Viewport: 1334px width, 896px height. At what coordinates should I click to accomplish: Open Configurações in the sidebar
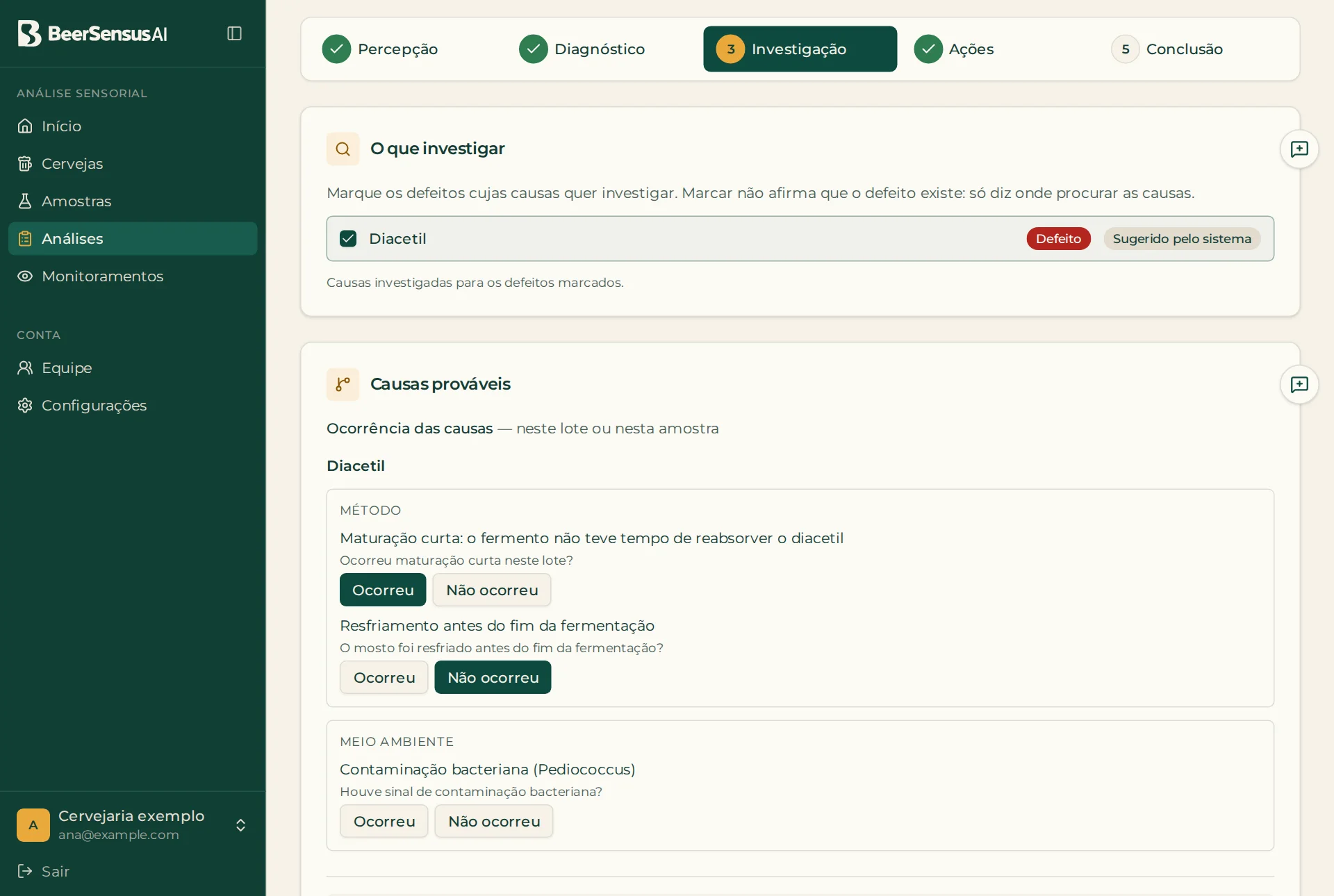tap(133, 405)
